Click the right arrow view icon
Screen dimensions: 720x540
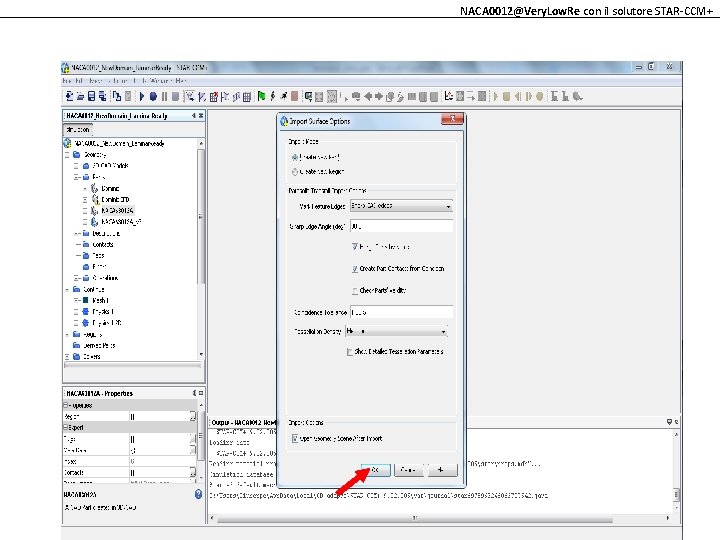(x=379, y=96)
